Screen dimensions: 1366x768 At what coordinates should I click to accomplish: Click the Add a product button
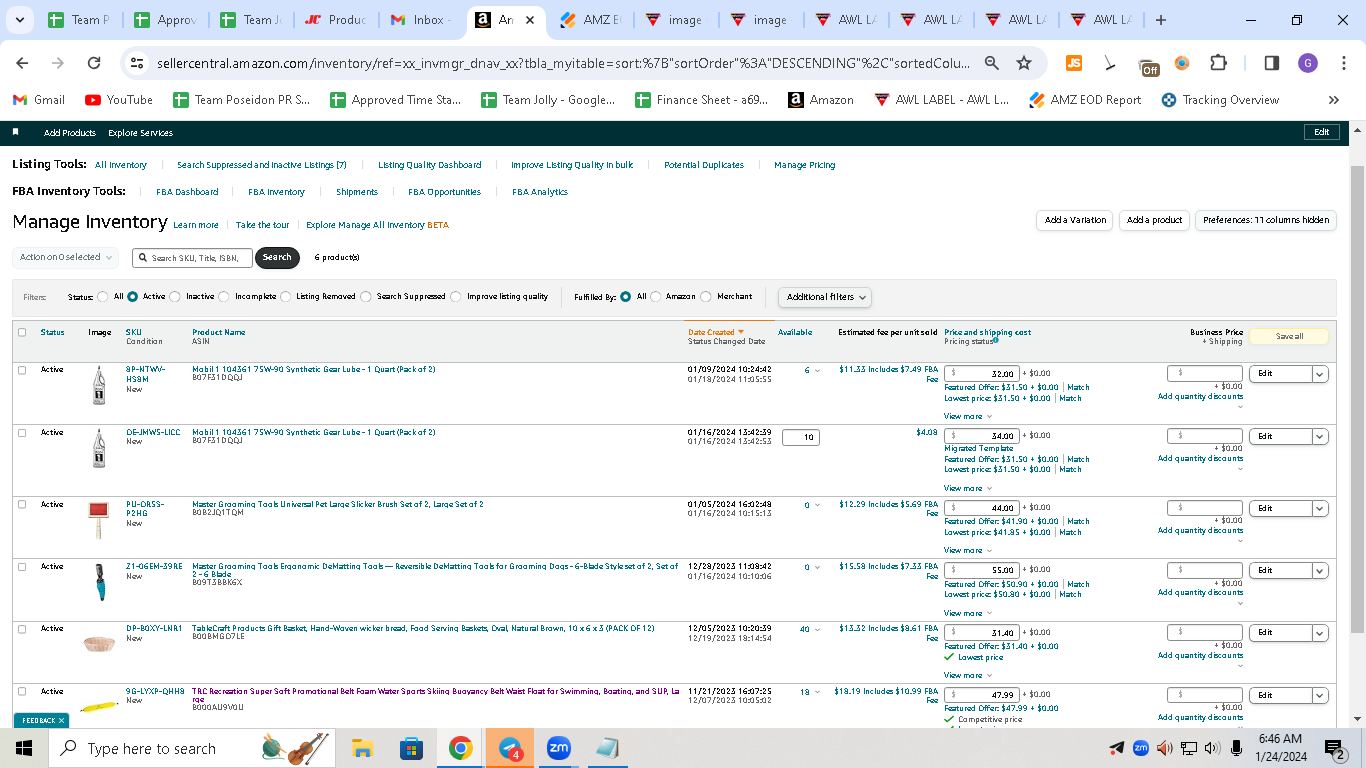pos(1155,220)
